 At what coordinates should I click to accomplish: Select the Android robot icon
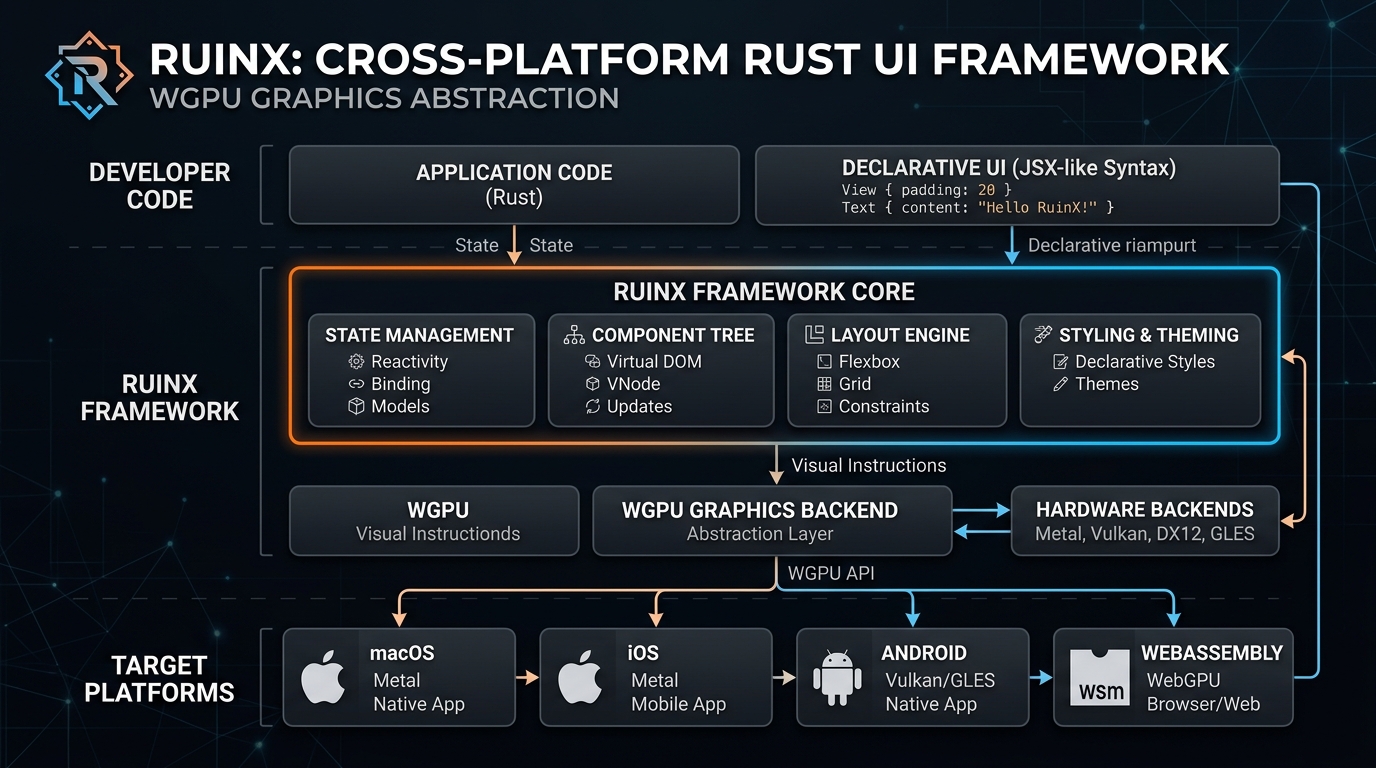pos(838,679)
